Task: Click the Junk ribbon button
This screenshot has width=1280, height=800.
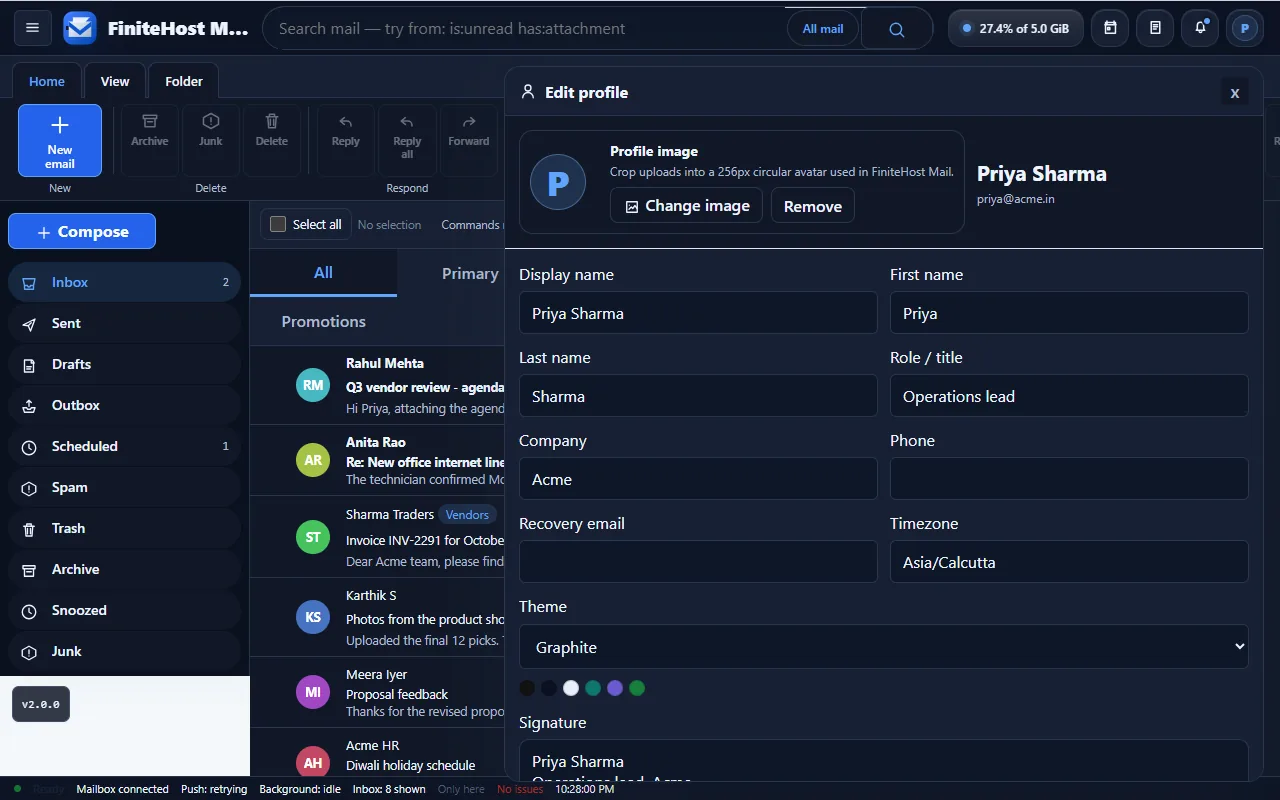Action: pos(211,141)
